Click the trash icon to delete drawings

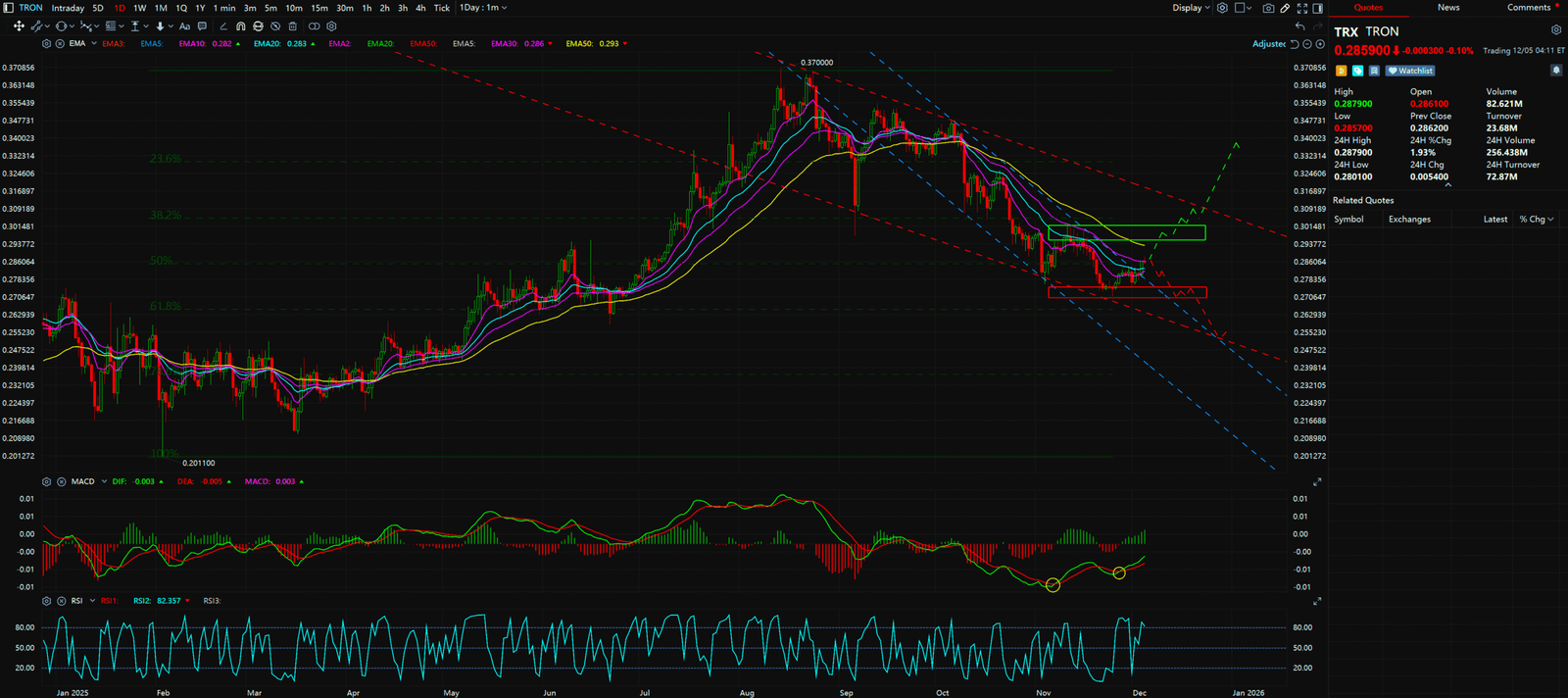[x=293, y=26]
